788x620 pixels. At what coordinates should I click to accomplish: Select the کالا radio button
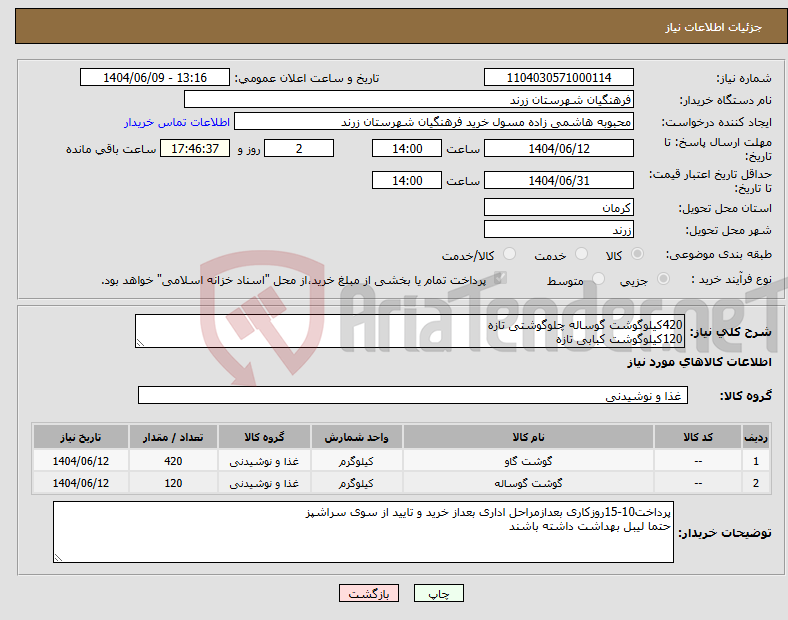(x=637, y=254)
